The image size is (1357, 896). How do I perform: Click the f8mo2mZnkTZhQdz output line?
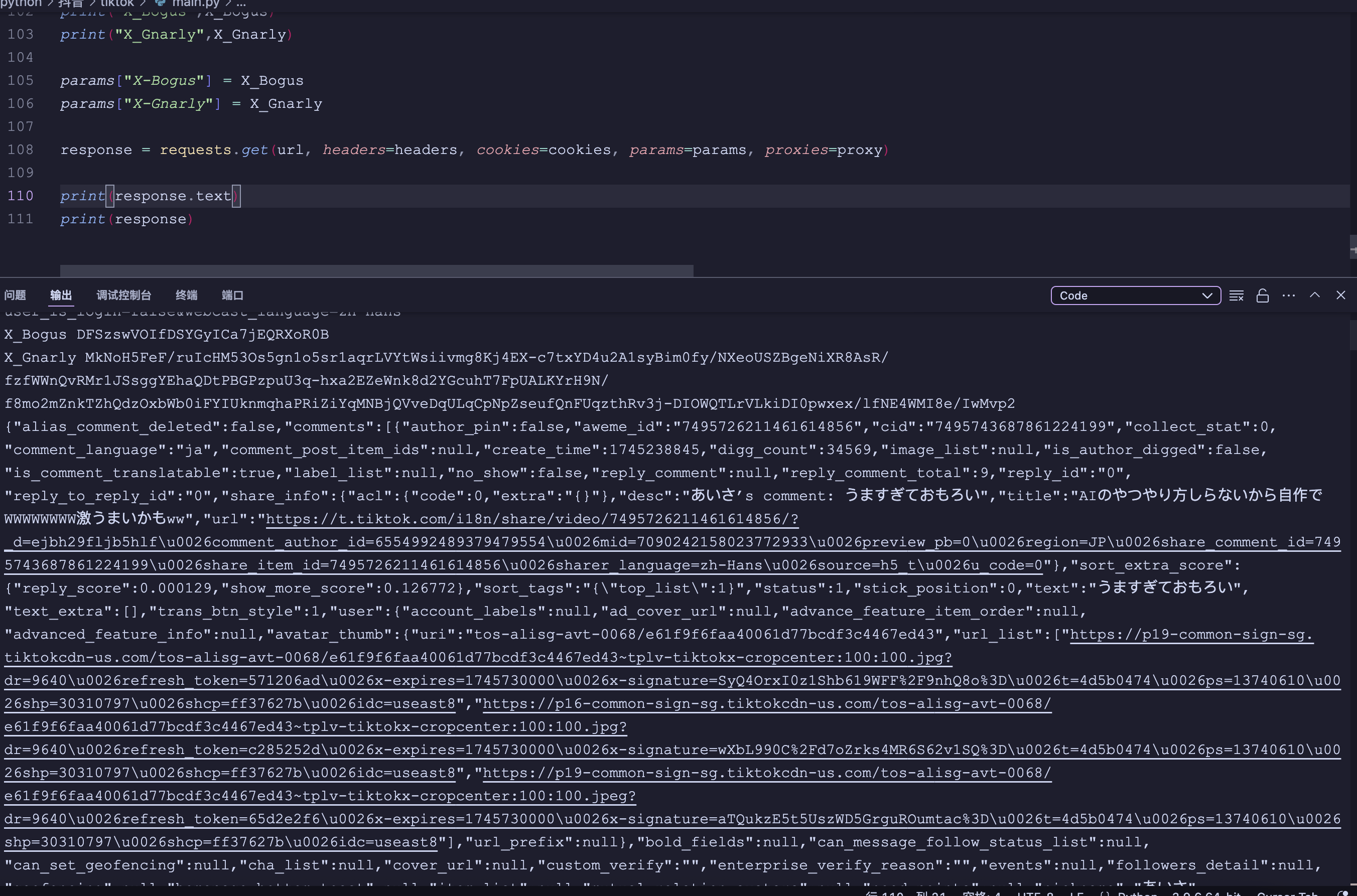click(509, 403)
